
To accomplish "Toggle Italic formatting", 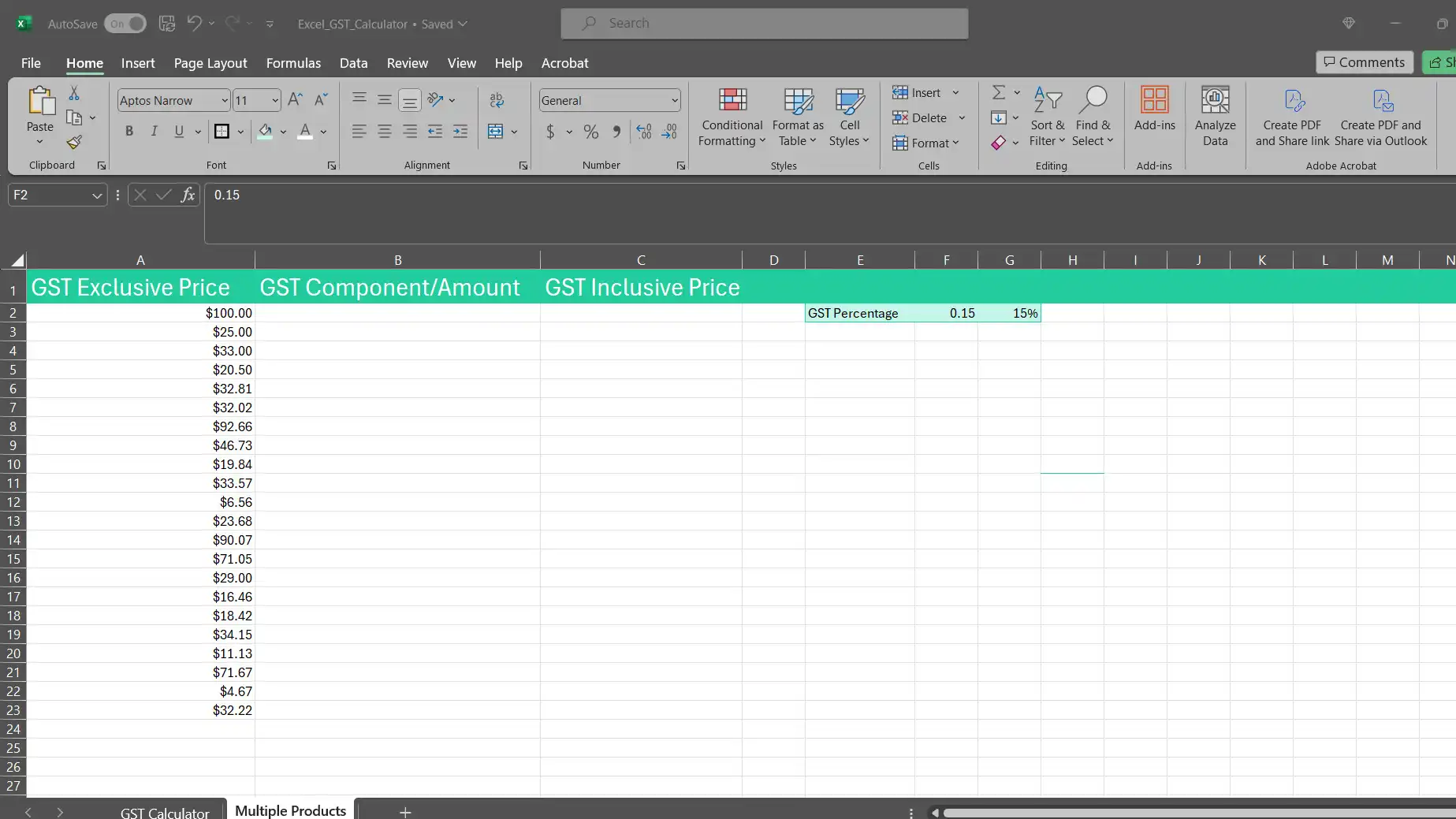I will (155, 131).
